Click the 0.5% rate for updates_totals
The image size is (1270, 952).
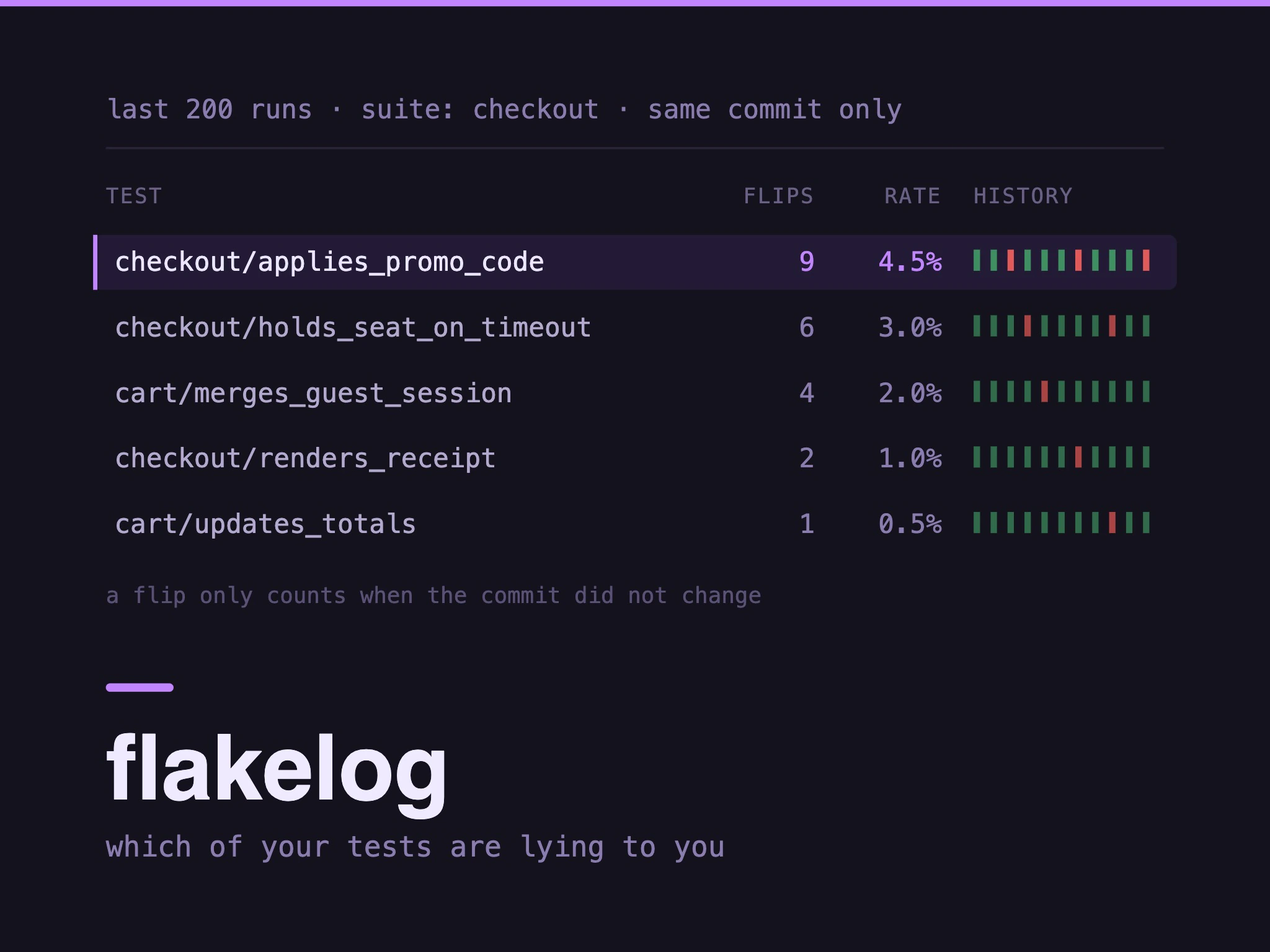coord(910,524)
